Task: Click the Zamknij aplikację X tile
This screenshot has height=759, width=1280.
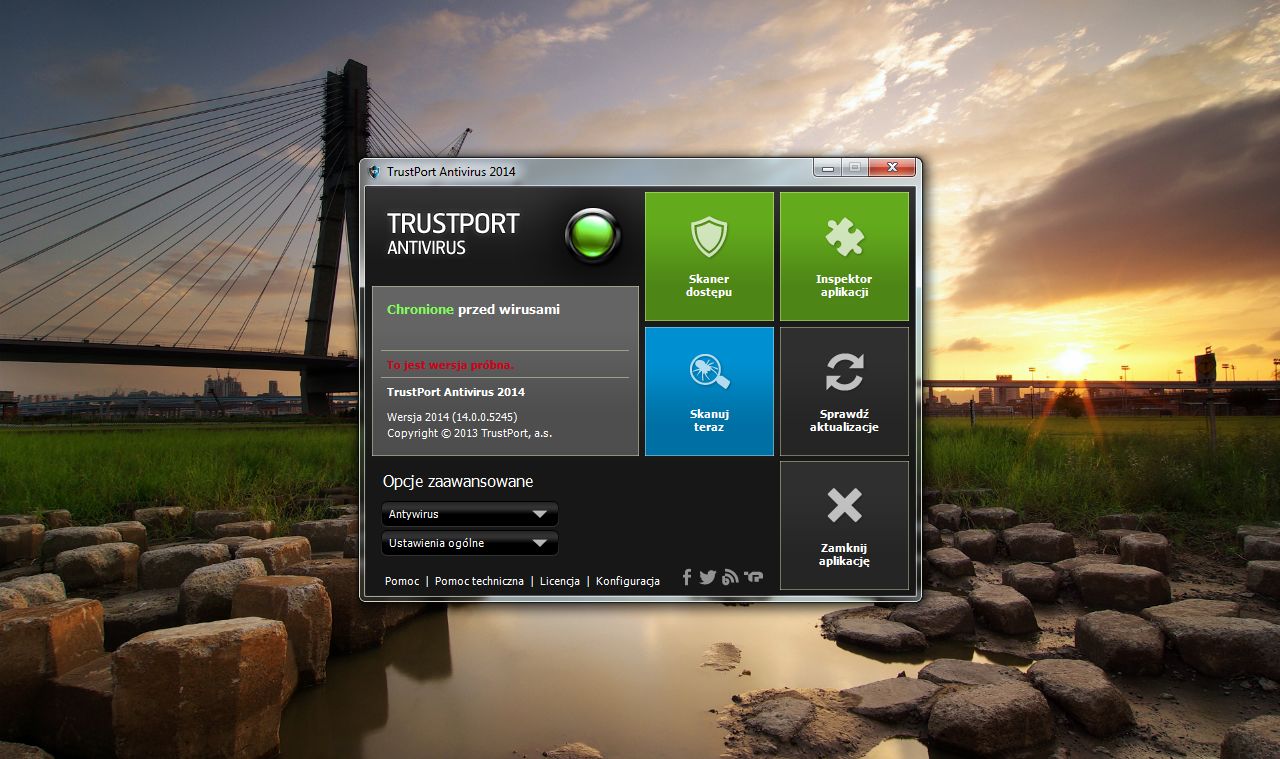Action: [x=844, y=525]
